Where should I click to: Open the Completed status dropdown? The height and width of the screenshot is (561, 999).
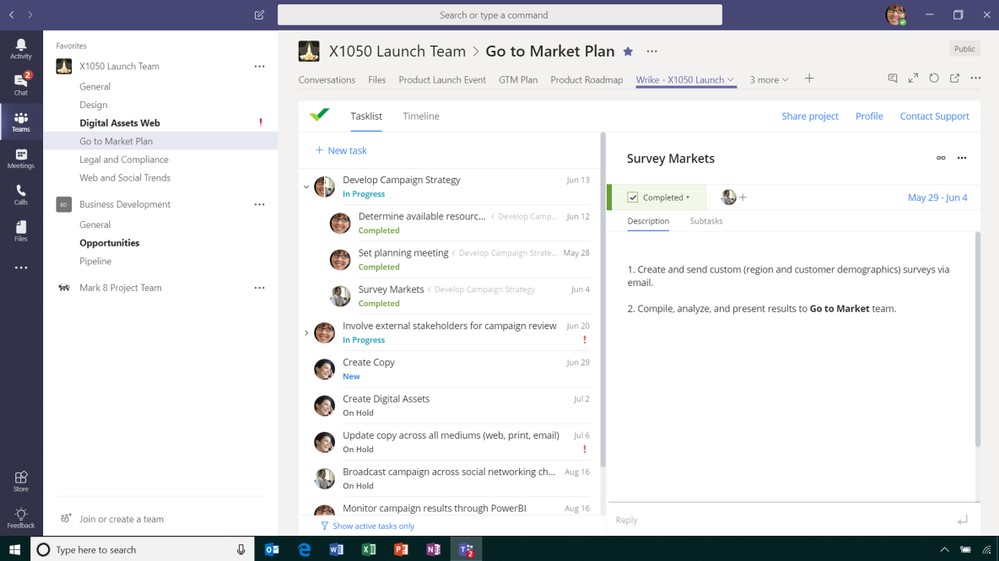point(666,197)
